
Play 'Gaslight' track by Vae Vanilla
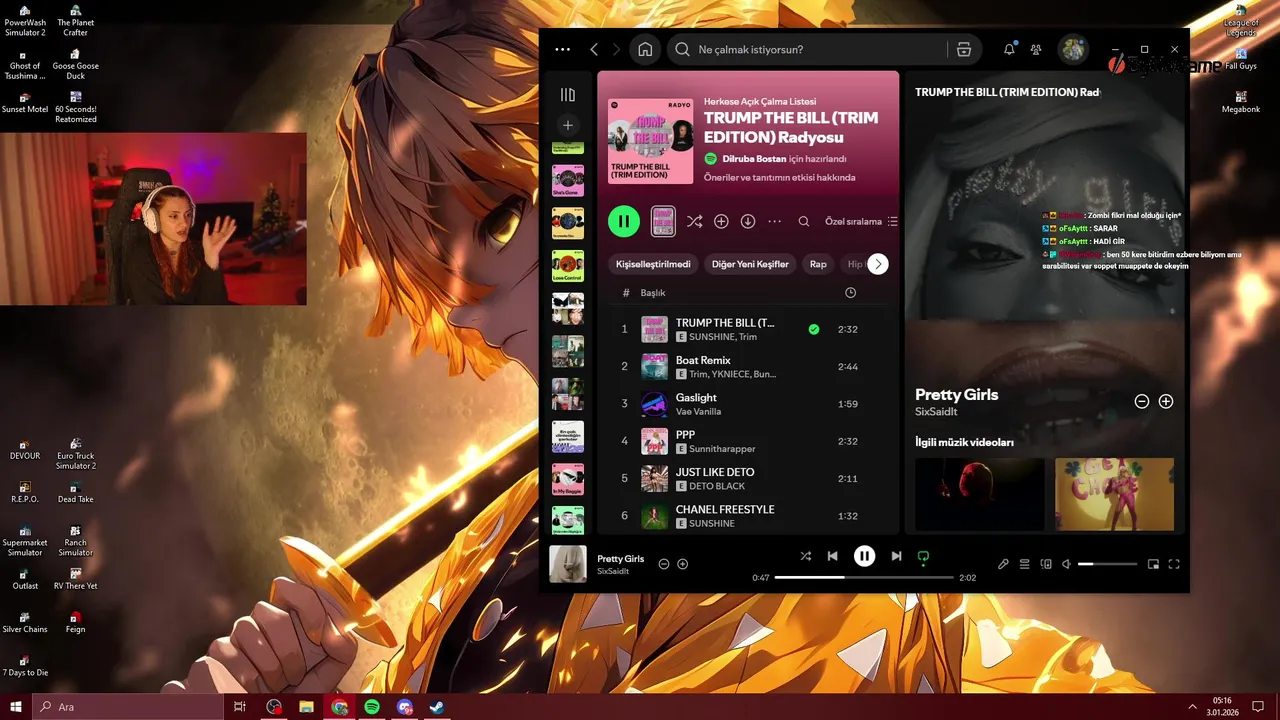(x=748, y=404)
